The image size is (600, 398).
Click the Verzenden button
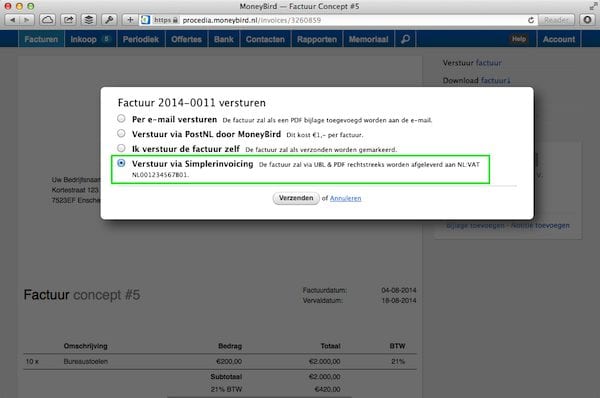click(296, 198)
